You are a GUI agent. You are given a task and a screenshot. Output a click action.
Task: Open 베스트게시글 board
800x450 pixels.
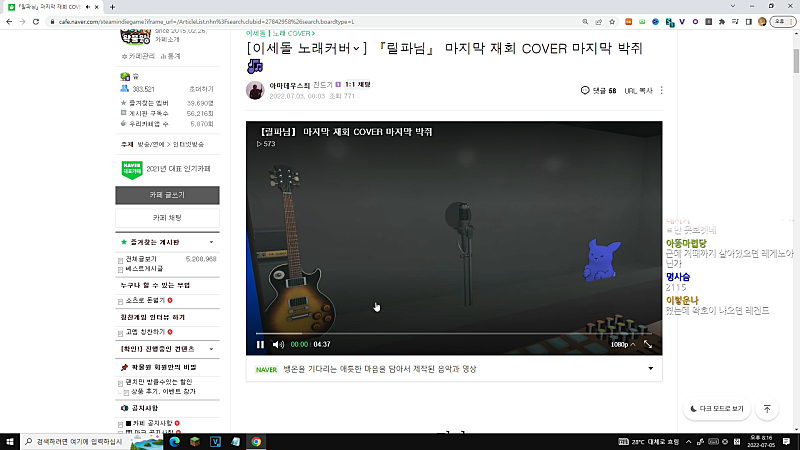pos(144,268)
